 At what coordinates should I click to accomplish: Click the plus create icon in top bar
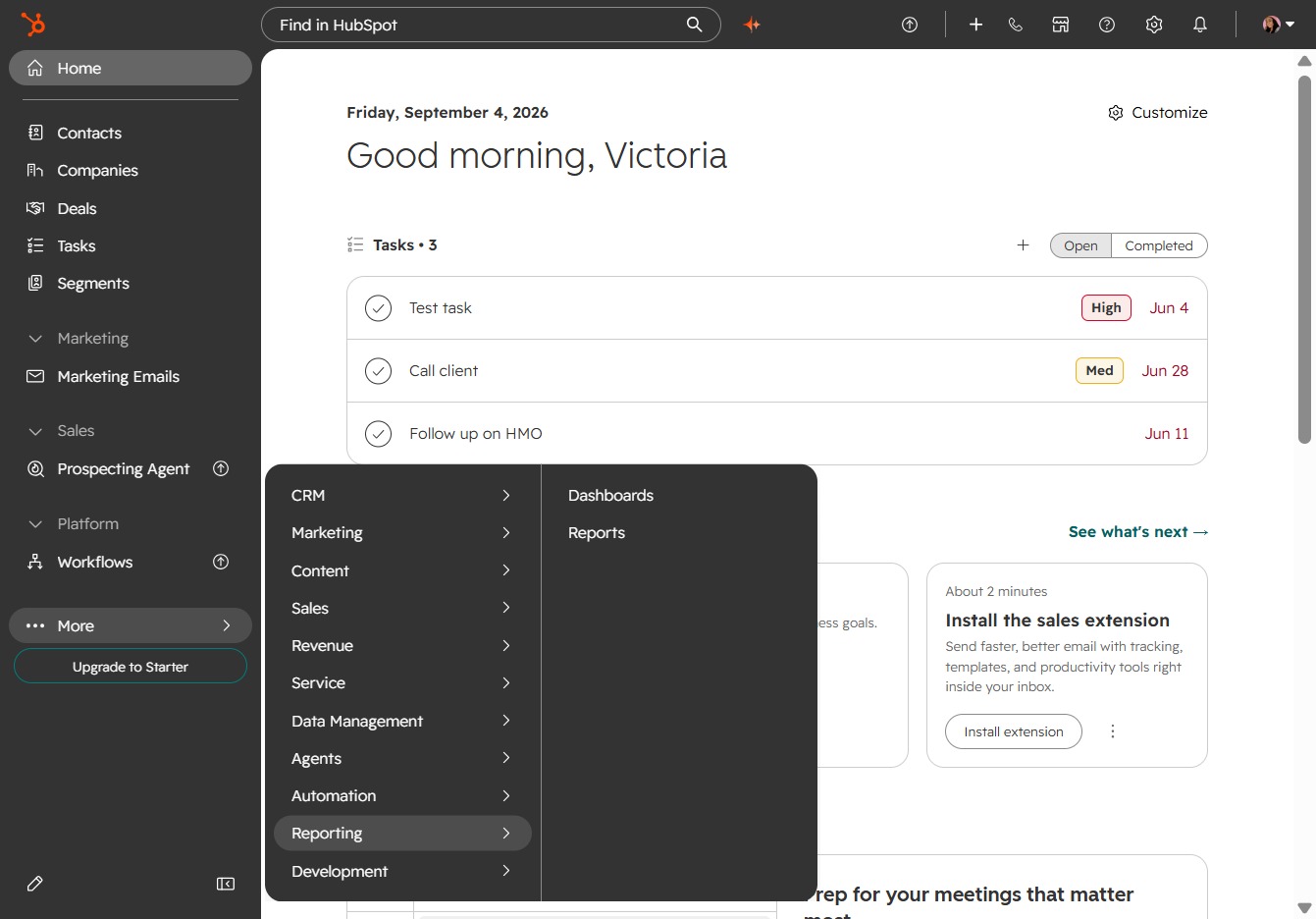975,25
